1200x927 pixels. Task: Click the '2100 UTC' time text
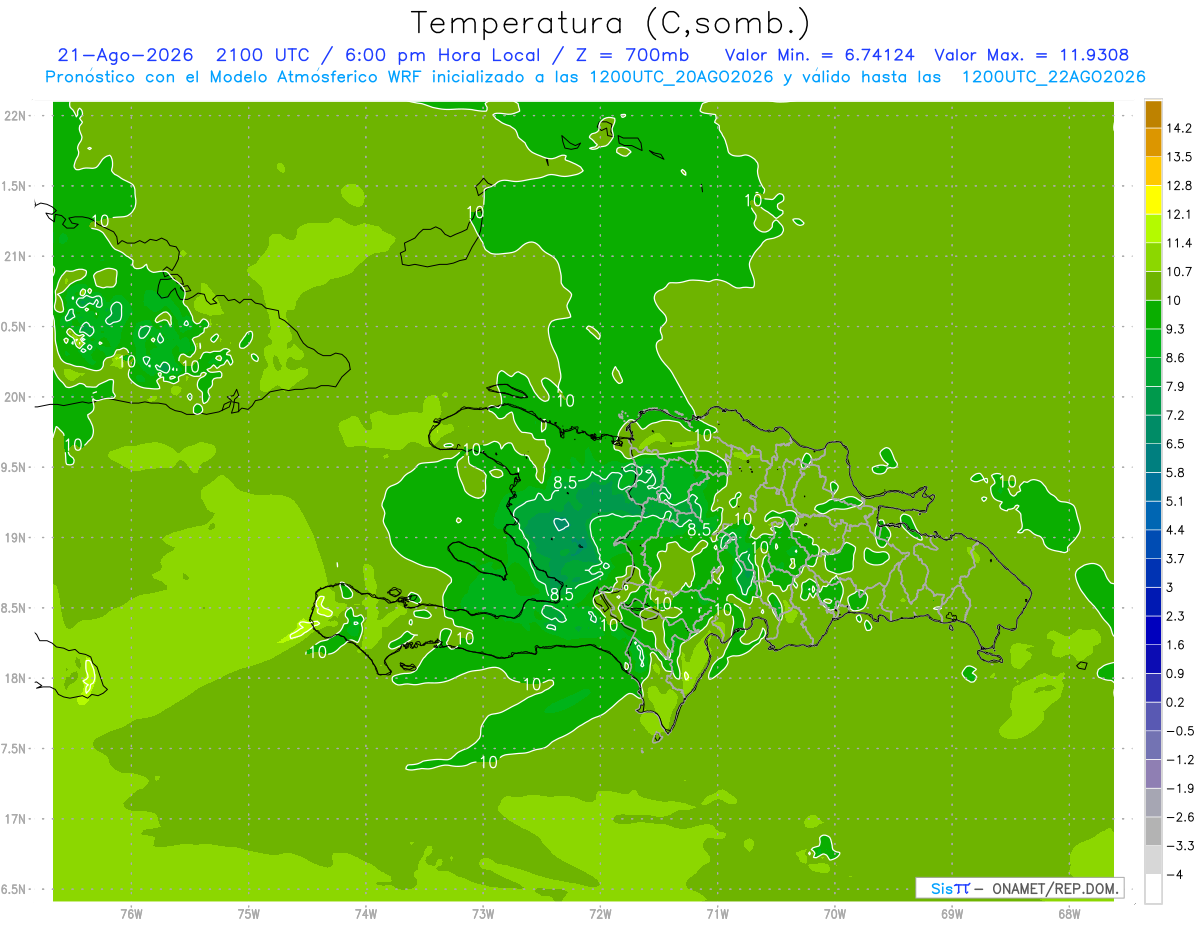point(264,55)
